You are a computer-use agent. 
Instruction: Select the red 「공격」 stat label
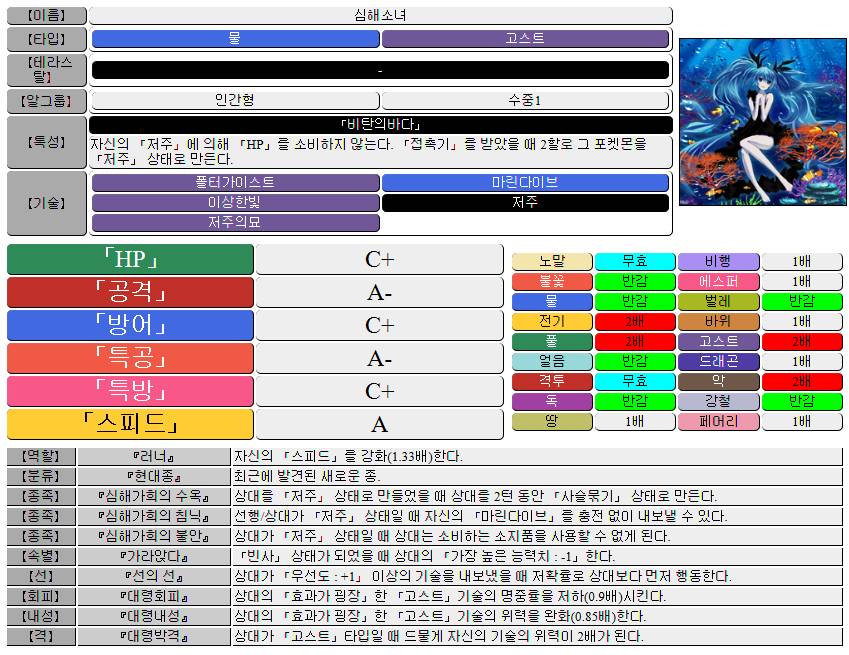pos(130,292)
